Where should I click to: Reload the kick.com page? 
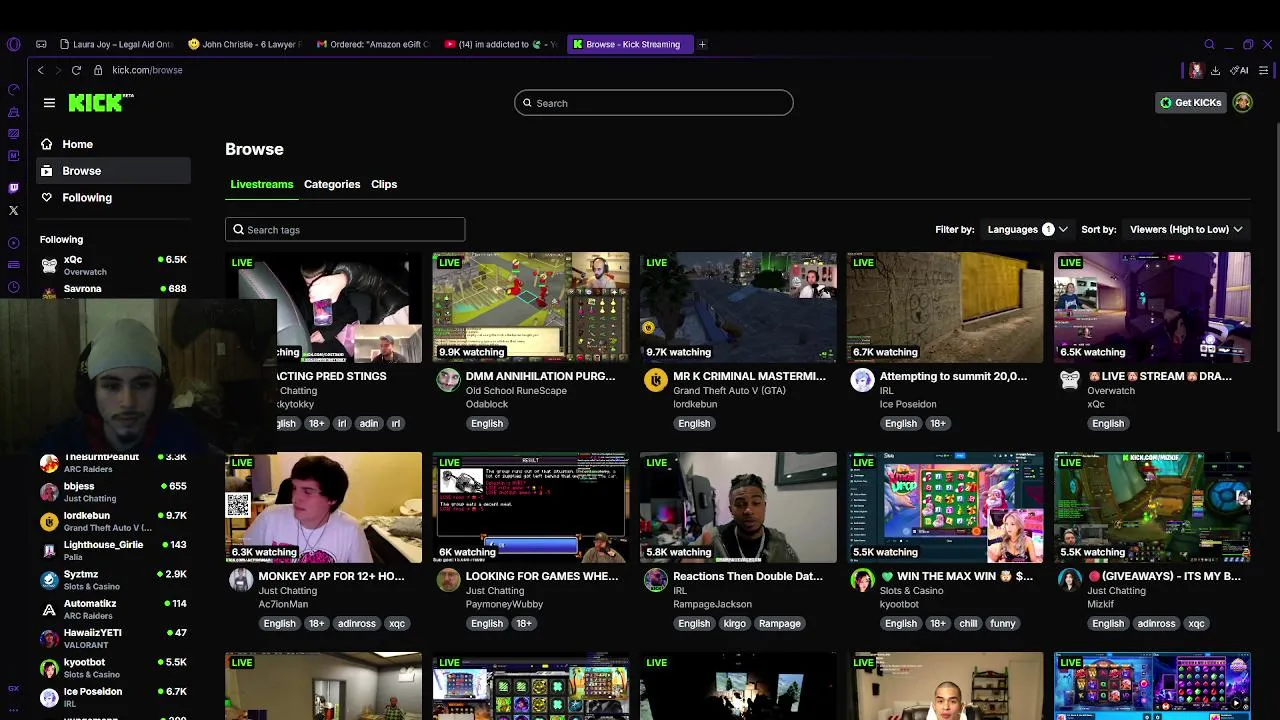(x=76, y=70)
